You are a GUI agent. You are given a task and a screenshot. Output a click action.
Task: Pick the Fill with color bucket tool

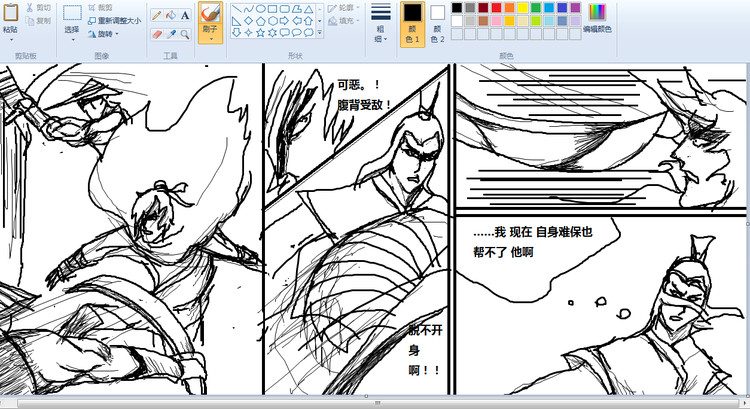click(x=171, y=16)
